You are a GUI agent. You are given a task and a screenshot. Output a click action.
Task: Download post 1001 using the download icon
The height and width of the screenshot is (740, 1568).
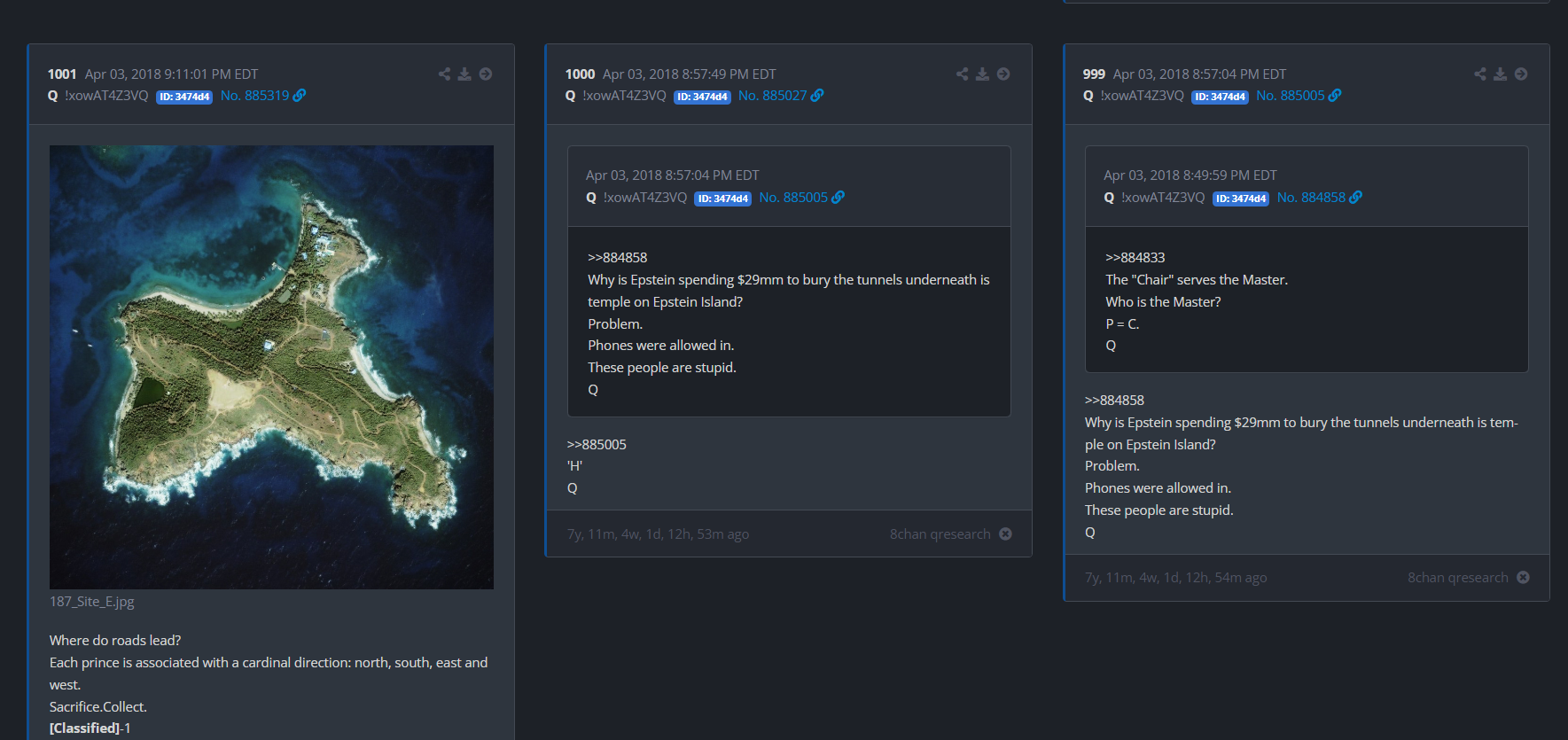(464, 74)
